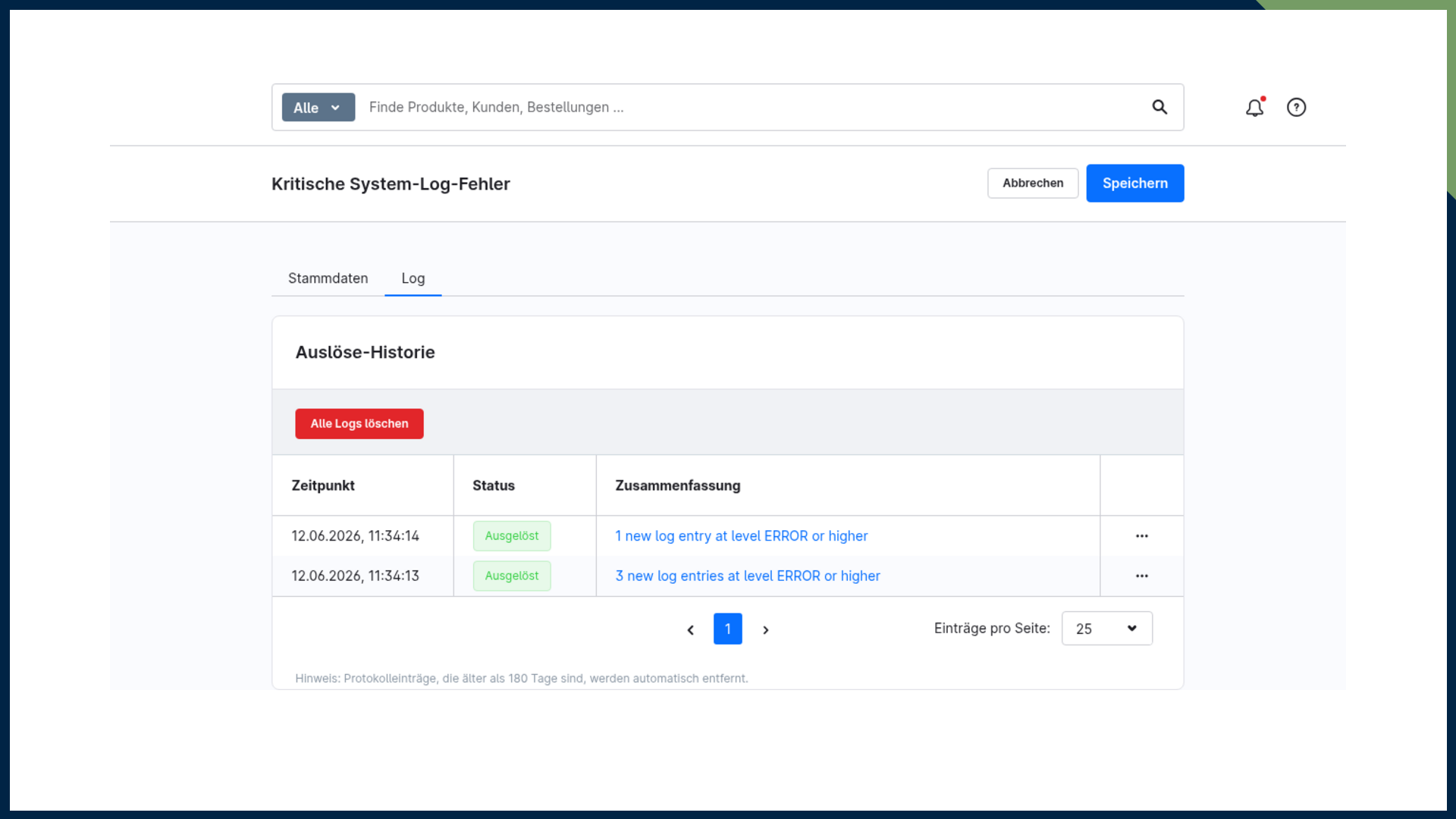This screenshot has width=1456, height=819.
Task: Switch to the Stammdaten tab
Action: [328, 278]
